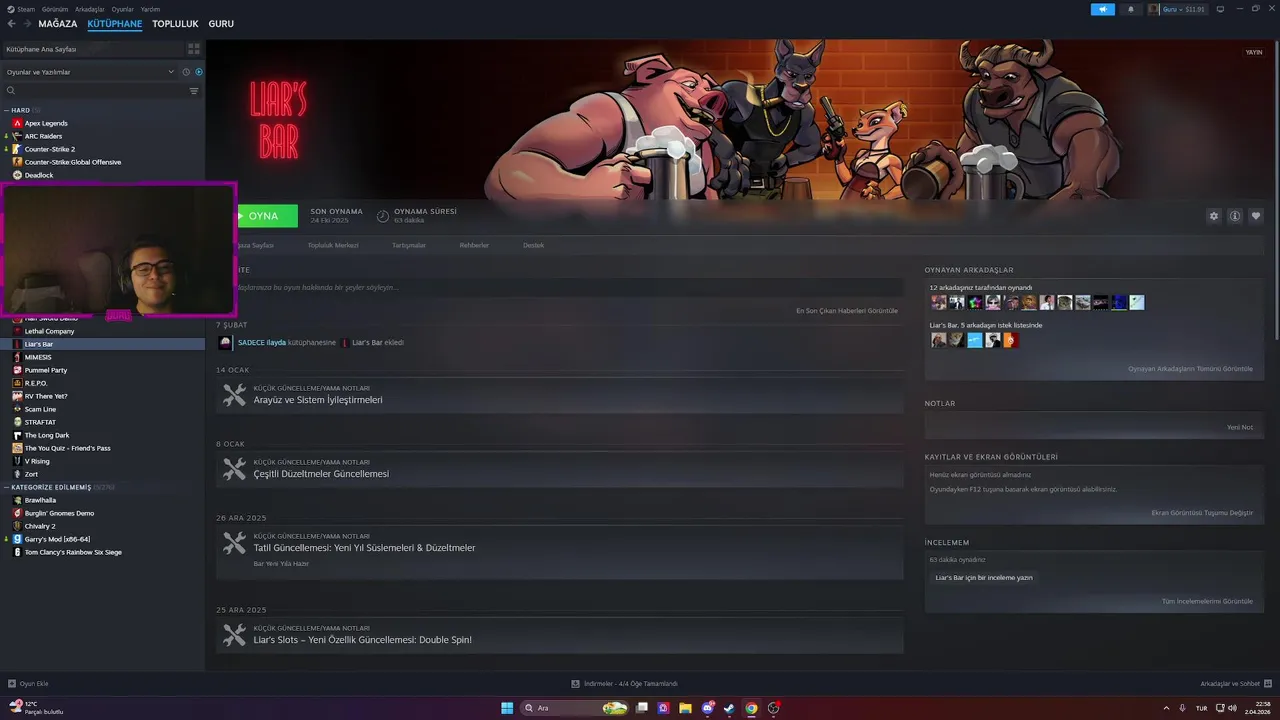
Task: Toggle ready-to-play filter icon
Action: point(199,72)
